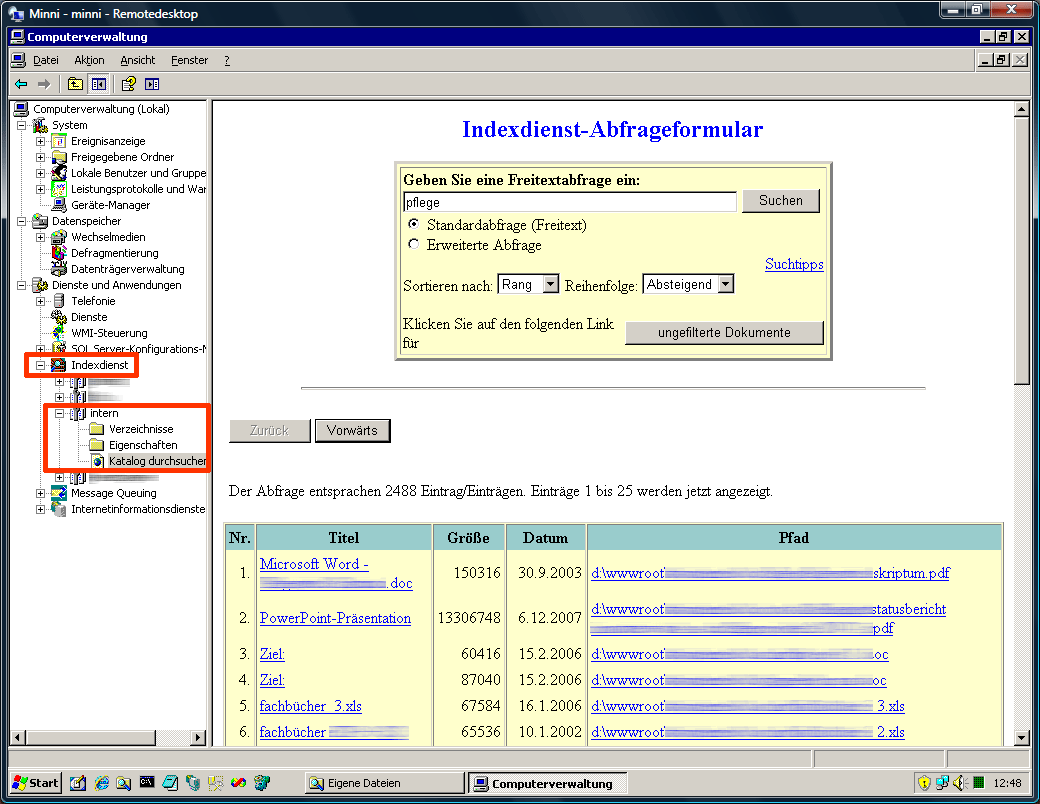Click the Up one level toolbar icon
Image resolution: width=1040 pixels, height=804 pixels.
(x=76, y=84)
